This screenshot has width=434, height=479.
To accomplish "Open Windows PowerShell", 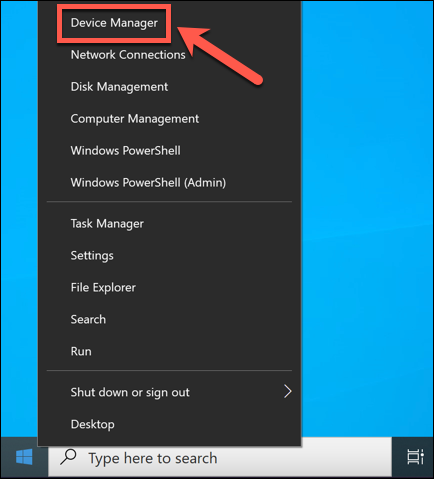I will (125, 151).
